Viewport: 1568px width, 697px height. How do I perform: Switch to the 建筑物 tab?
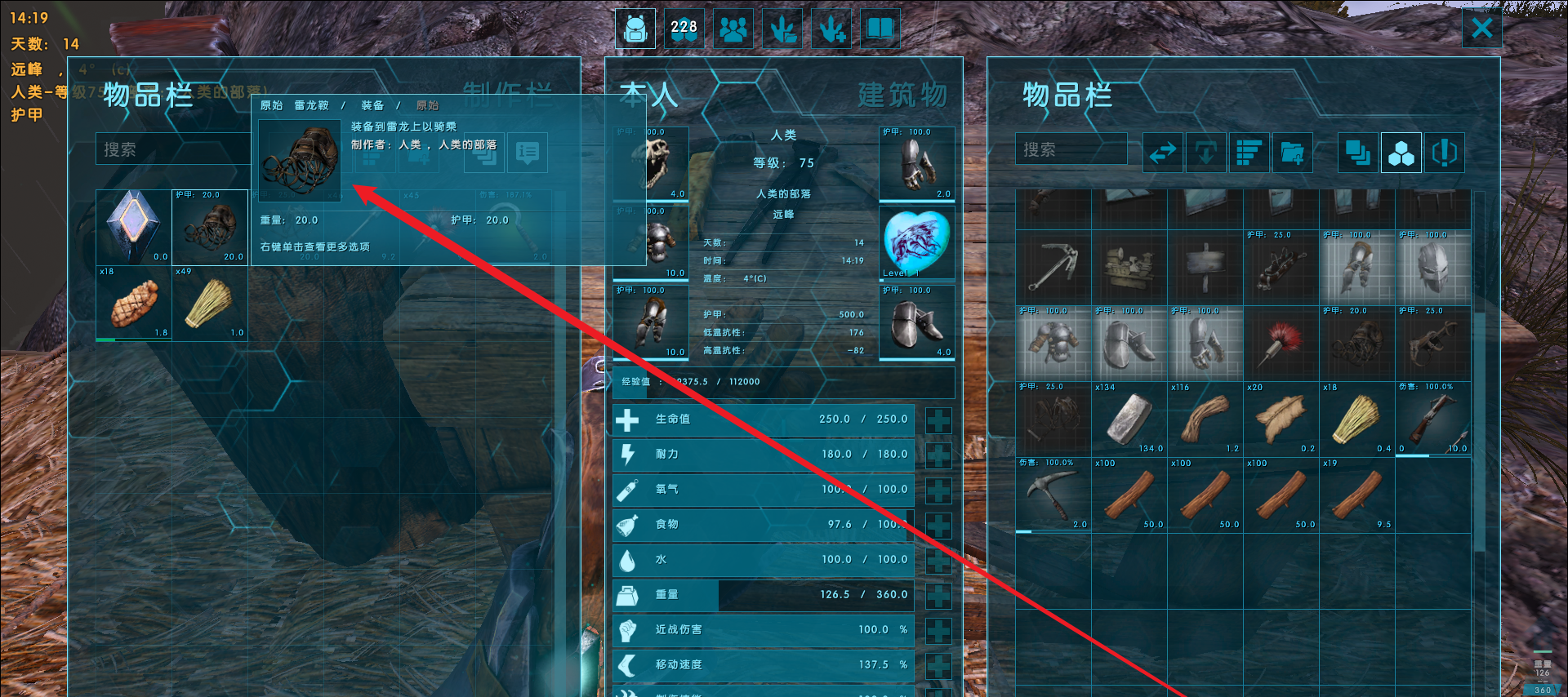pyautogui.click(x=902, y=95)
